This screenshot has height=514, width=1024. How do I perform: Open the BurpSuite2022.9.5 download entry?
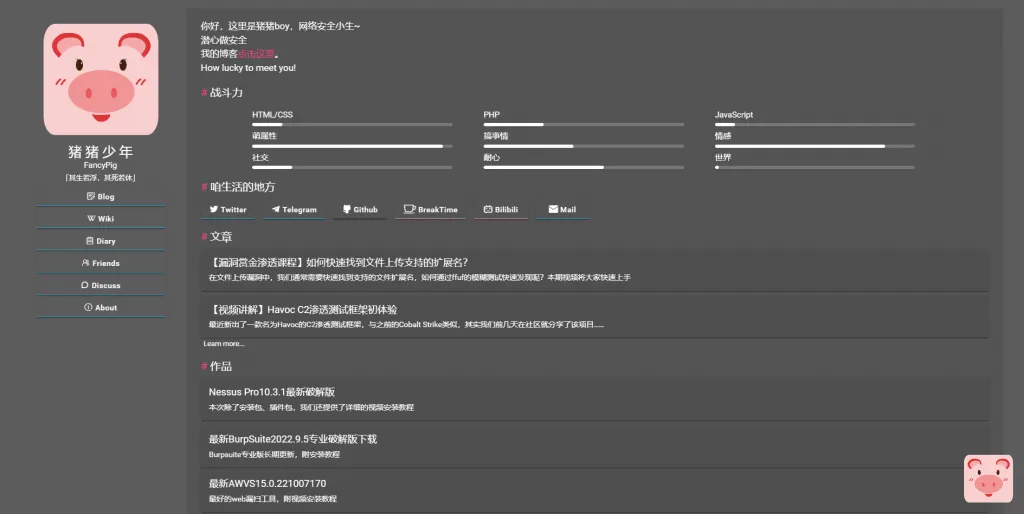coord(293,439)
